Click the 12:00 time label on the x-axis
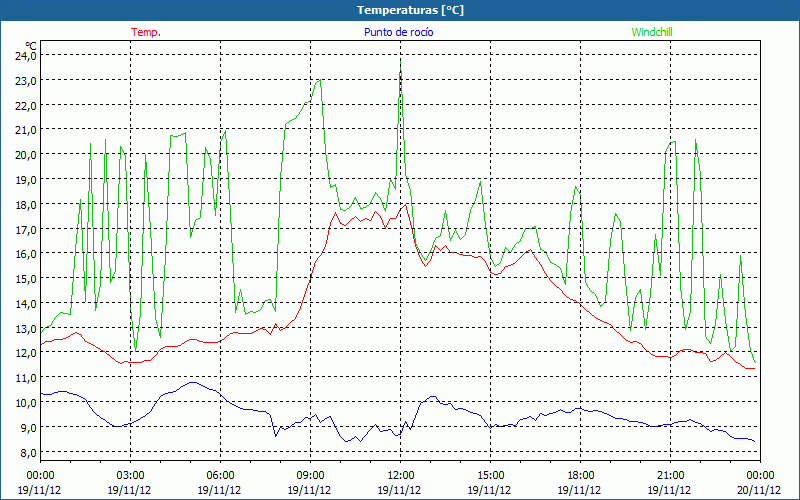 [401, 476]
